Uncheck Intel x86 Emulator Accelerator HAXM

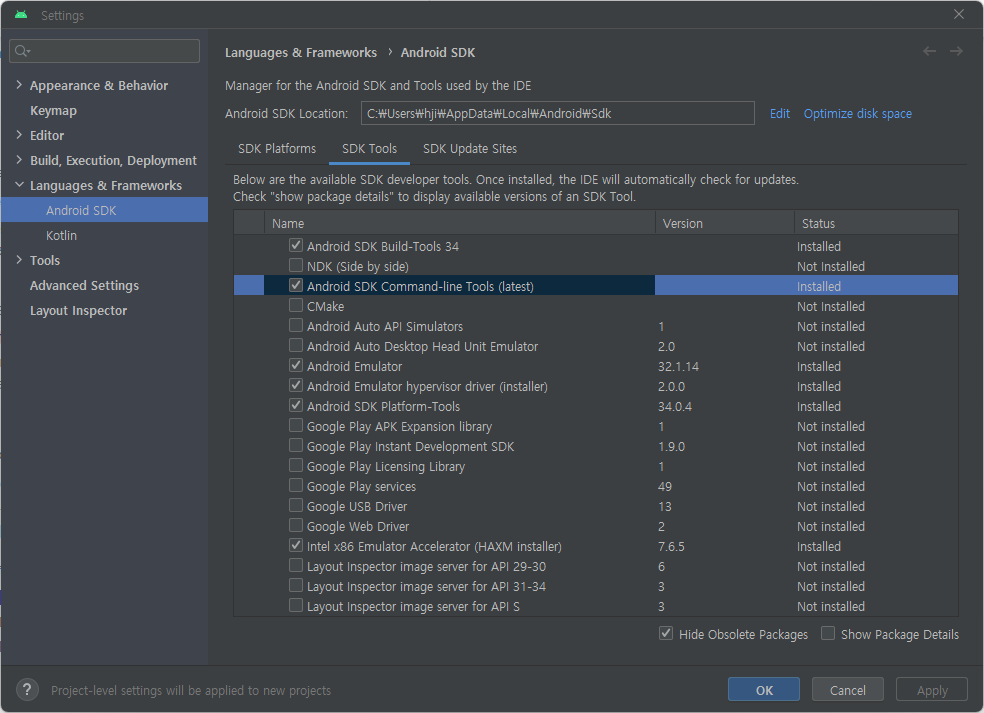tap(296, 545)
